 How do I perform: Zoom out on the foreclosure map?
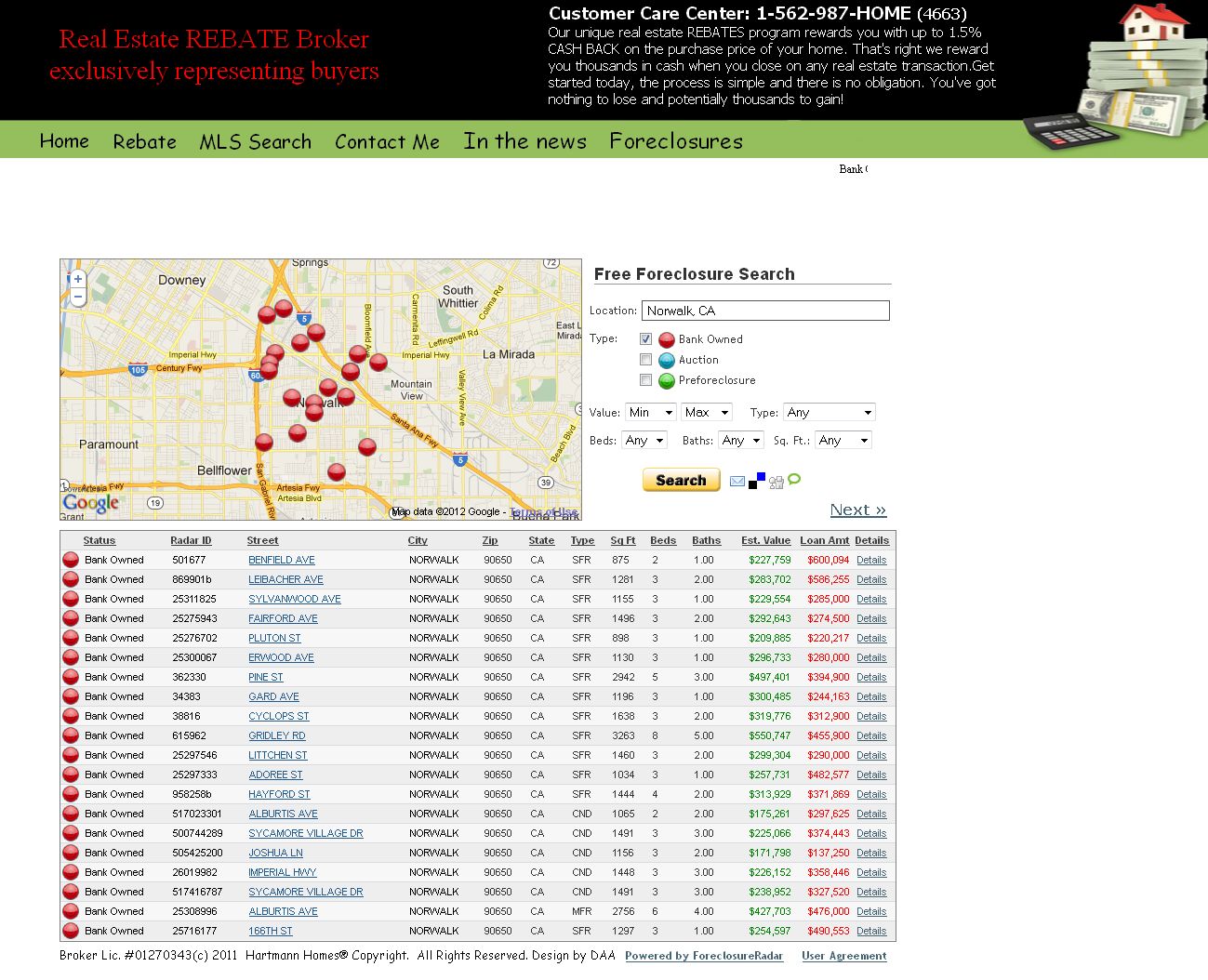(x=78, y=298)
